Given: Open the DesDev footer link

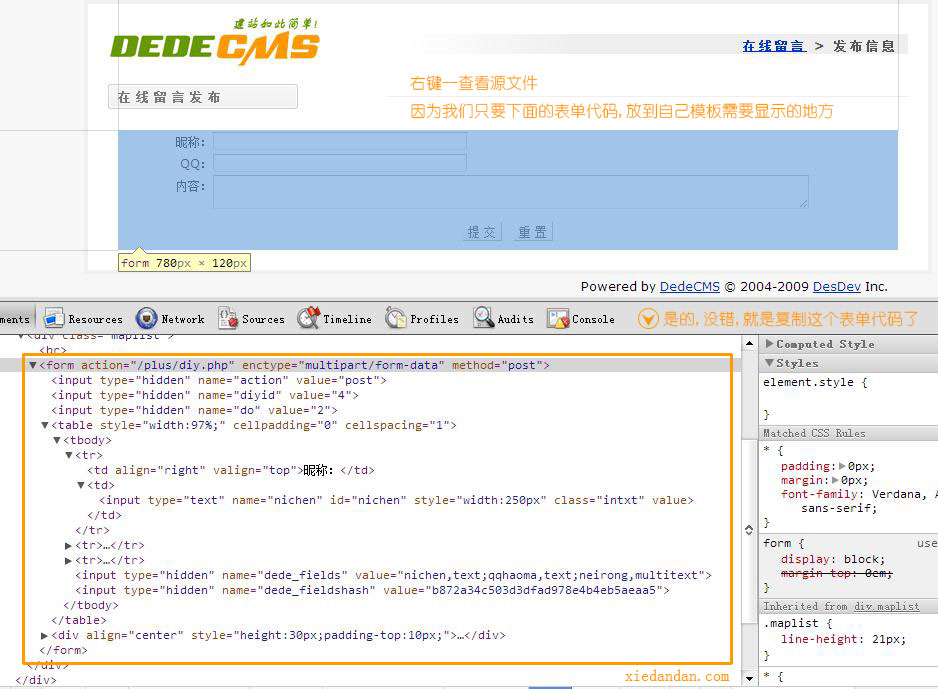Looking at the screenshot, I should pyautogui.click(x=836, y=286).
